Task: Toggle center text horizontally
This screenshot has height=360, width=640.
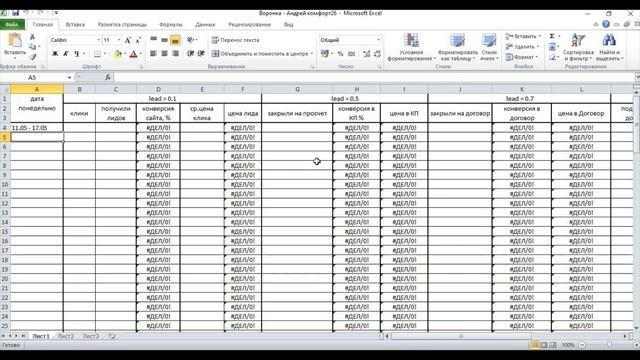Action: (164, 53)
